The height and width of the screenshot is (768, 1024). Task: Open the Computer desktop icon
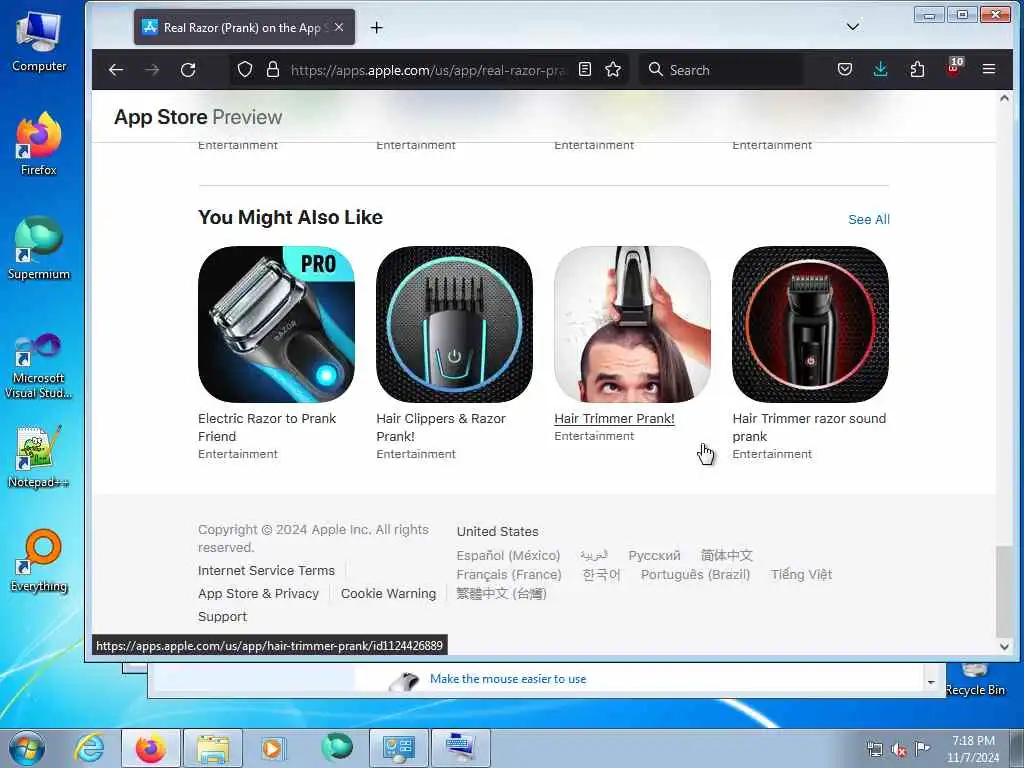[39, 42]
